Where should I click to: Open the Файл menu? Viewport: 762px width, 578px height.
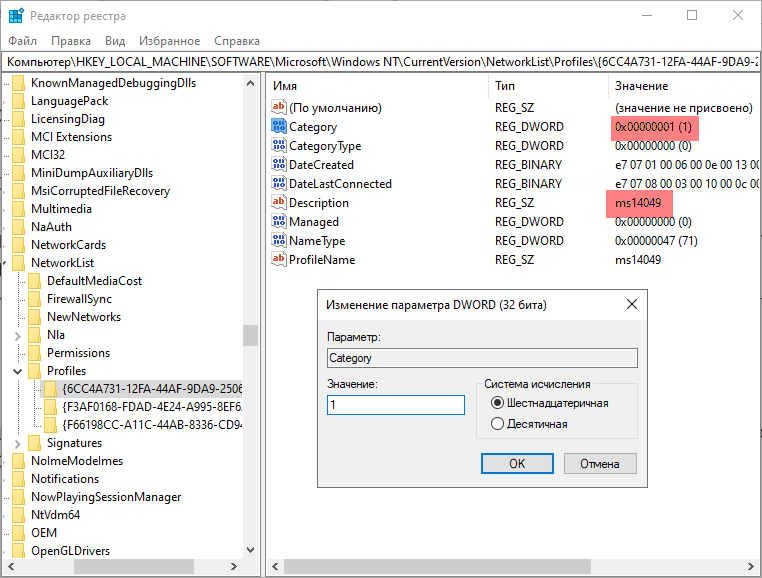tap(22, 41)
